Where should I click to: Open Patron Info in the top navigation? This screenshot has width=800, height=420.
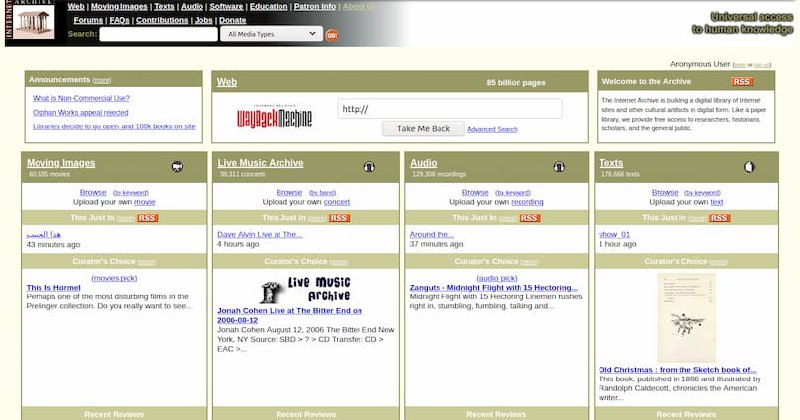(315, 7)
